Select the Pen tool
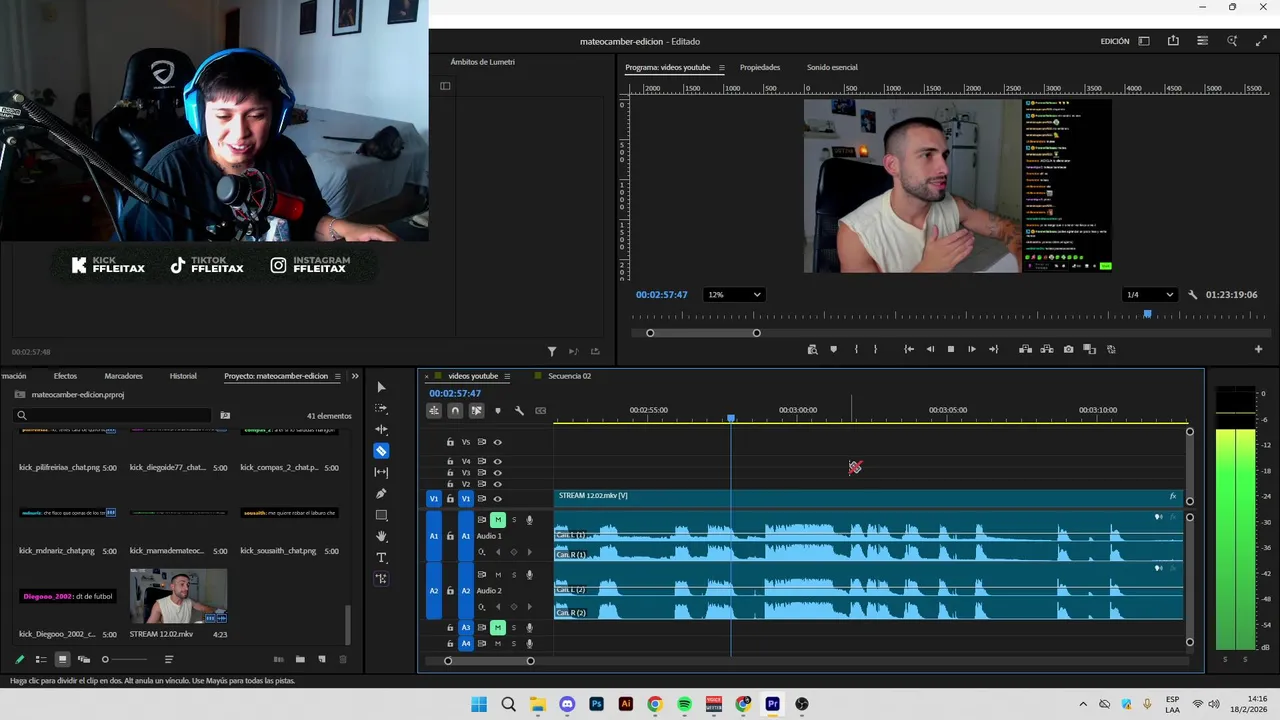 pyautogui.click(x=381, y=494)
